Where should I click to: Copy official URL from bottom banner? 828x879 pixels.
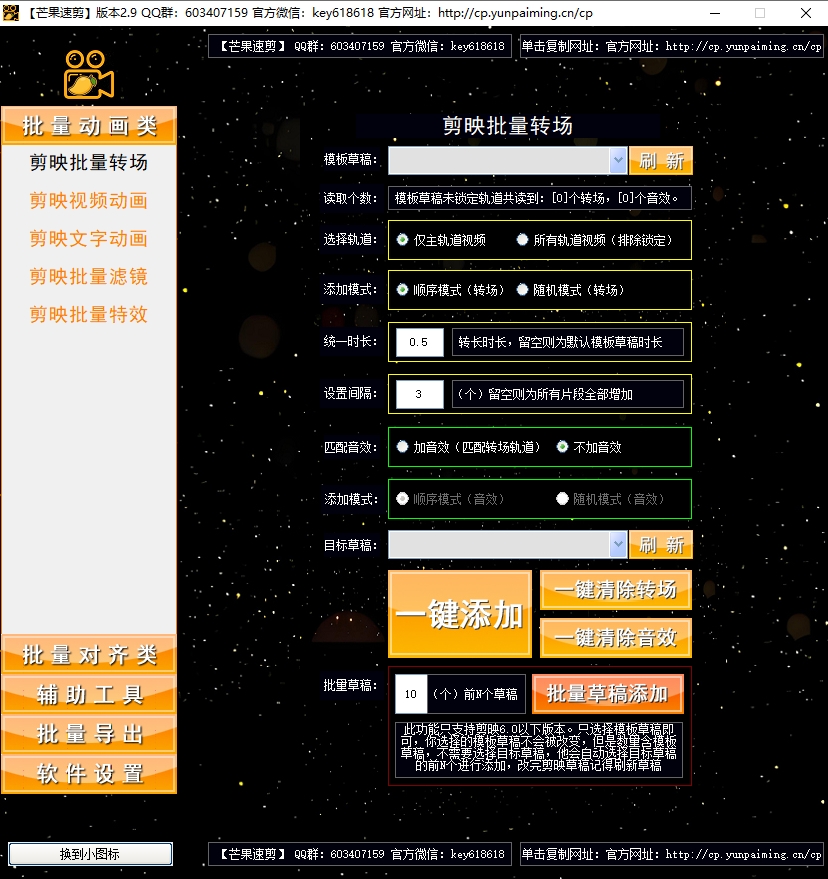tap(672, 854)
